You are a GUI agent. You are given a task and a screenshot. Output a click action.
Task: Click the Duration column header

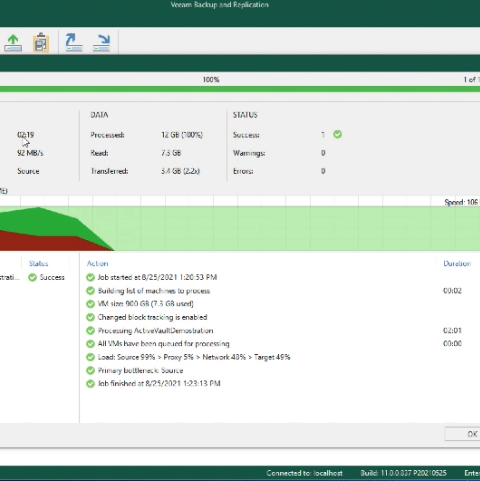457,263
